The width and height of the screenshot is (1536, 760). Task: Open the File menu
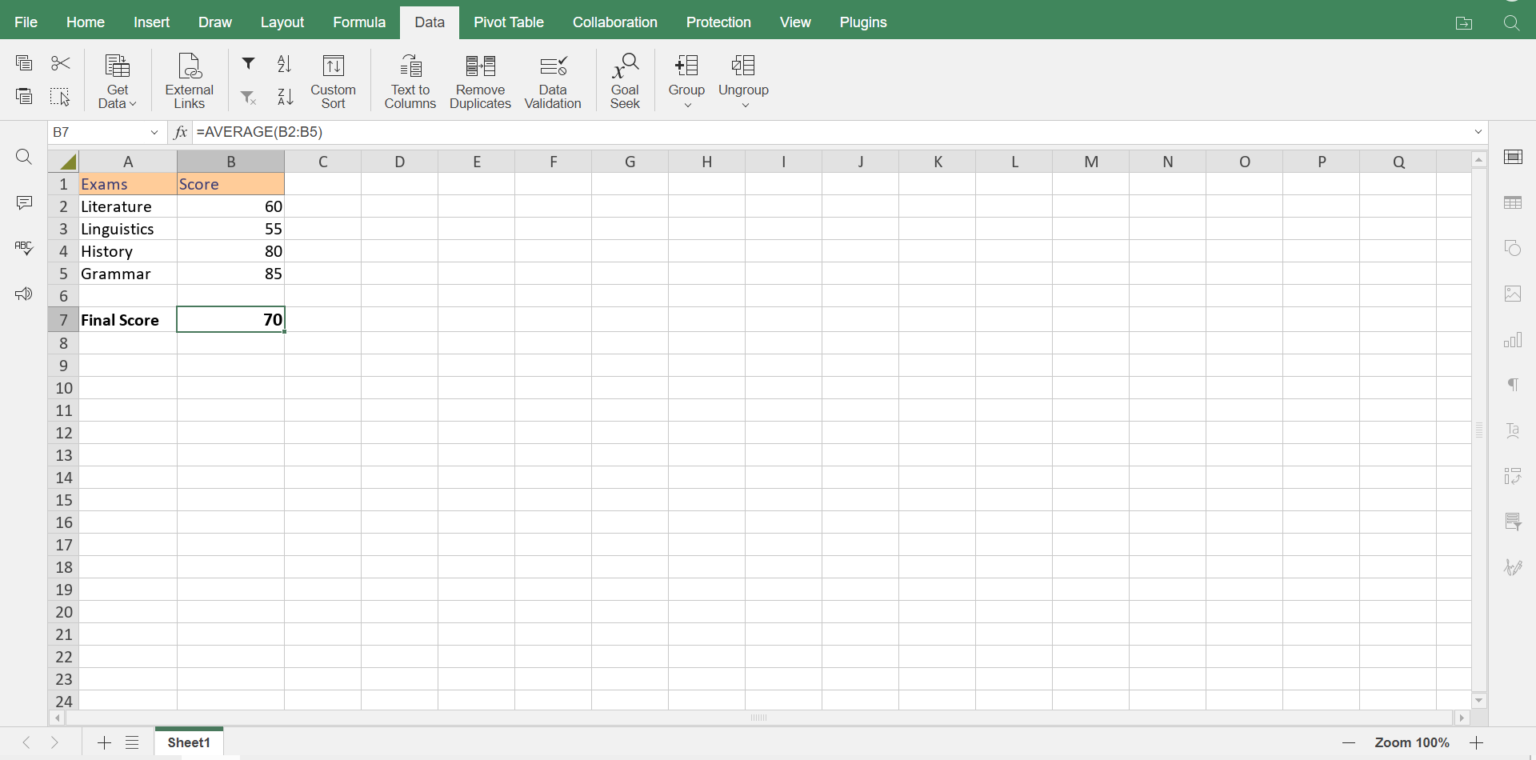(26, 22)
